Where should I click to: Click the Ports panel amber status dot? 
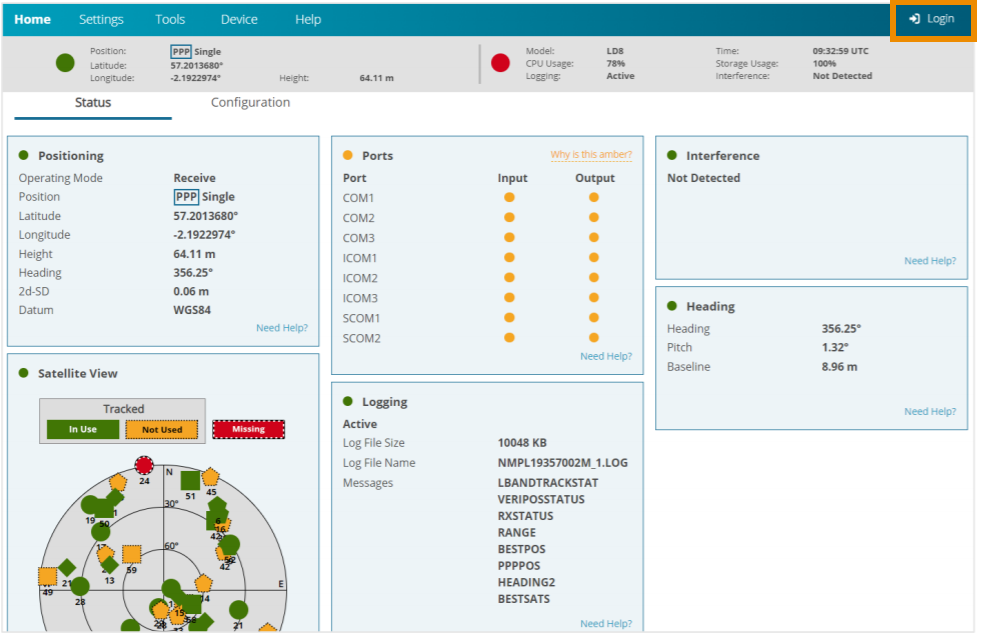[348, 155]
